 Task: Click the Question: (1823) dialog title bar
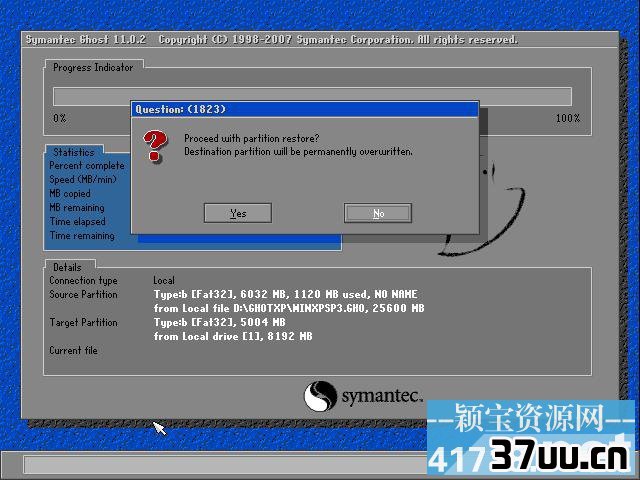pyautogui.click(x=304, y=109)
